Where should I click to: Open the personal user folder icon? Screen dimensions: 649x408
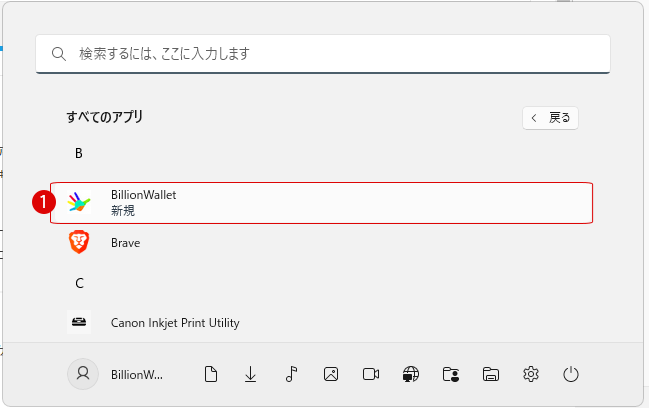(451, 374)
